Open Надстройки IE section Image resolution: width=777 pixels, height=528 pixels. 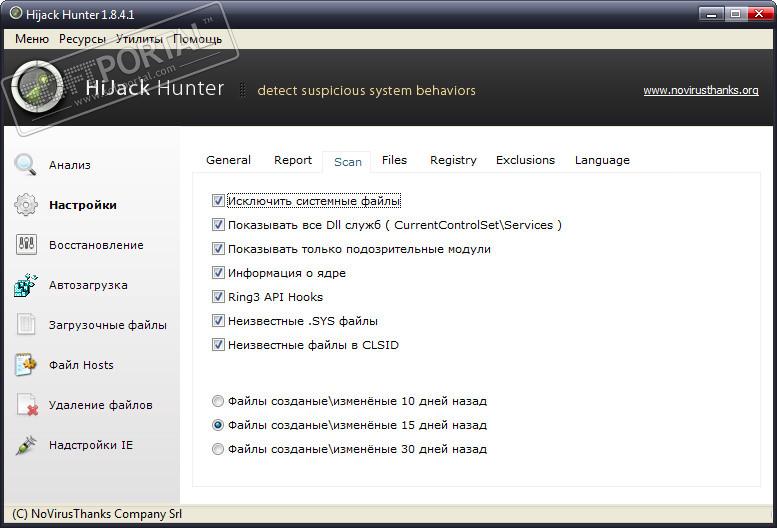point(91,445)
